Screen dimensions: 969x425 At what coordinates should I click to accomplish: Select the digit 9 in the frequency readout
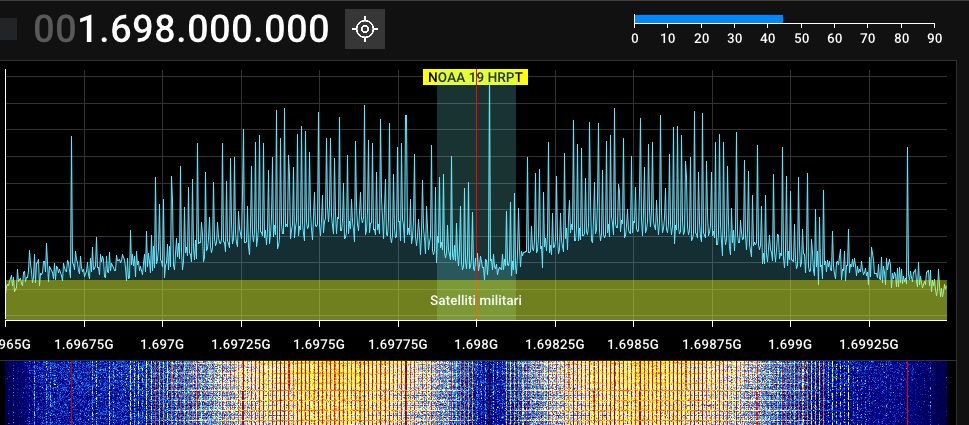pyautogui.click(x=147, y=30)
